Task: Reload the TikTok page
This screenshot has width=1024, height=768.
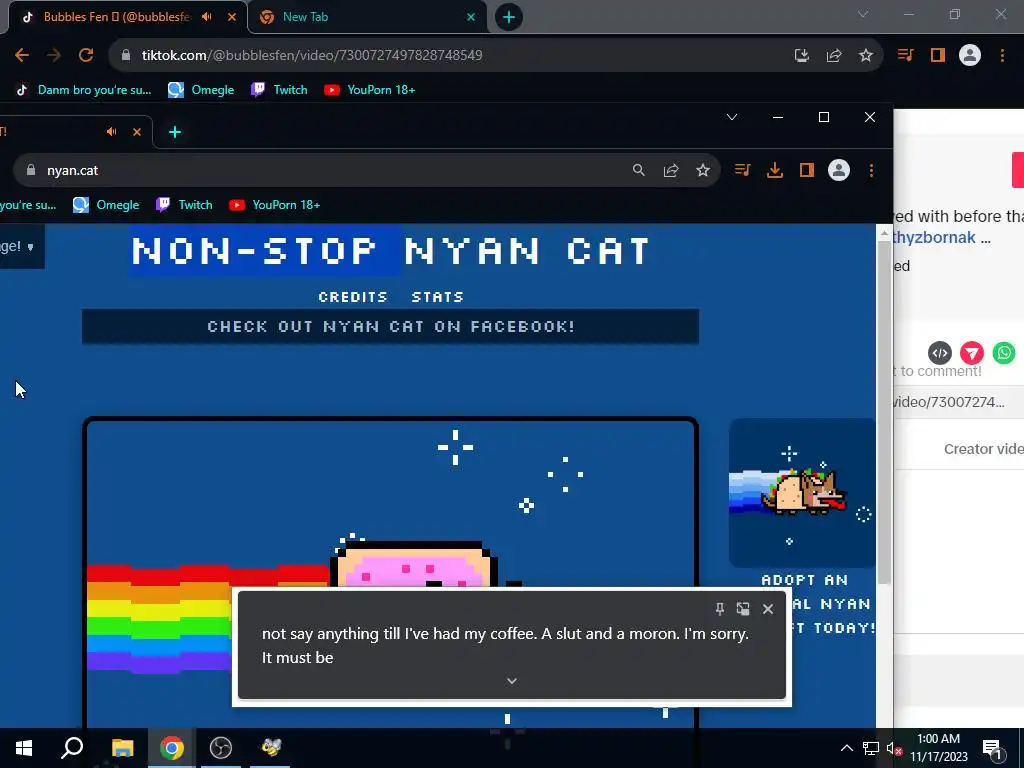Action: coord(86,56)
